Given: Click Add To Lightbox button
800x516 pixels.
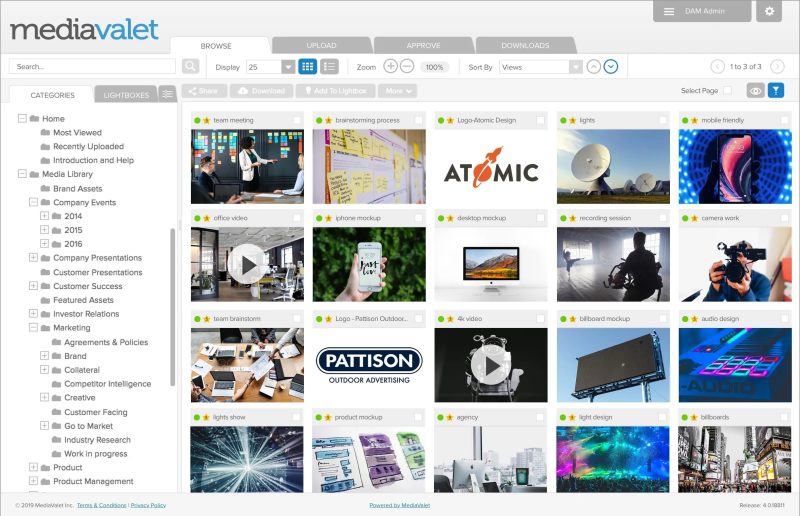Looking at the screenshot, I should click(x=336, y=91).
